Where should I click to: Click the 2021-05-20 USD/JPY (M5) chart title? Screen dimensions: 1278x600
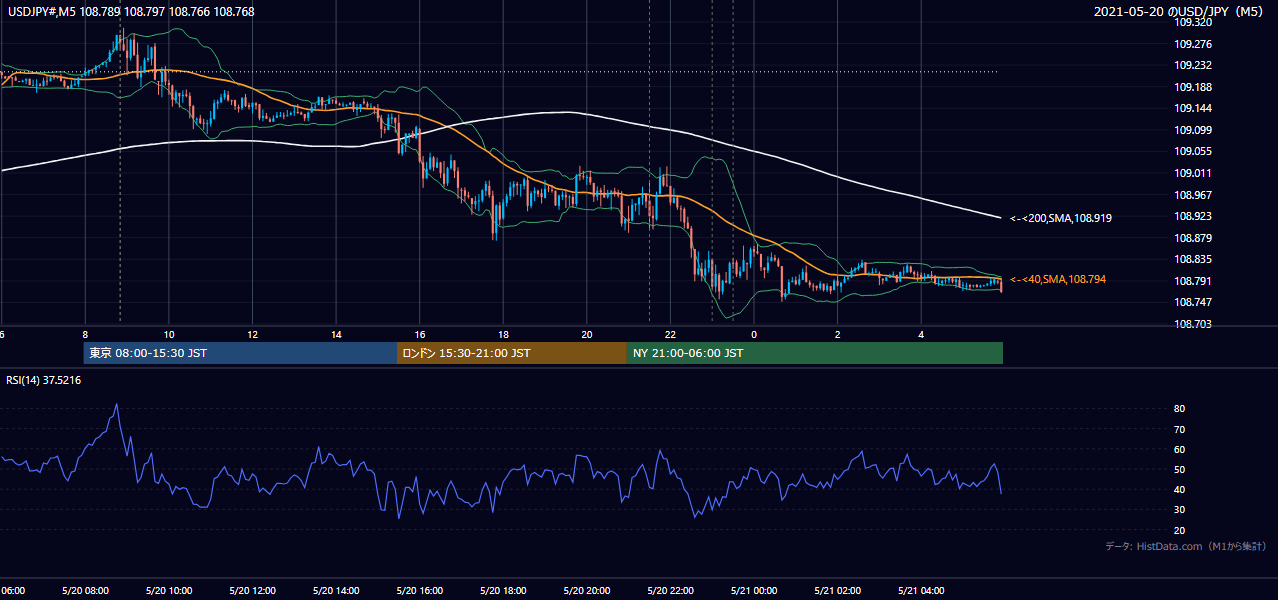click(x=1180, y=12)
